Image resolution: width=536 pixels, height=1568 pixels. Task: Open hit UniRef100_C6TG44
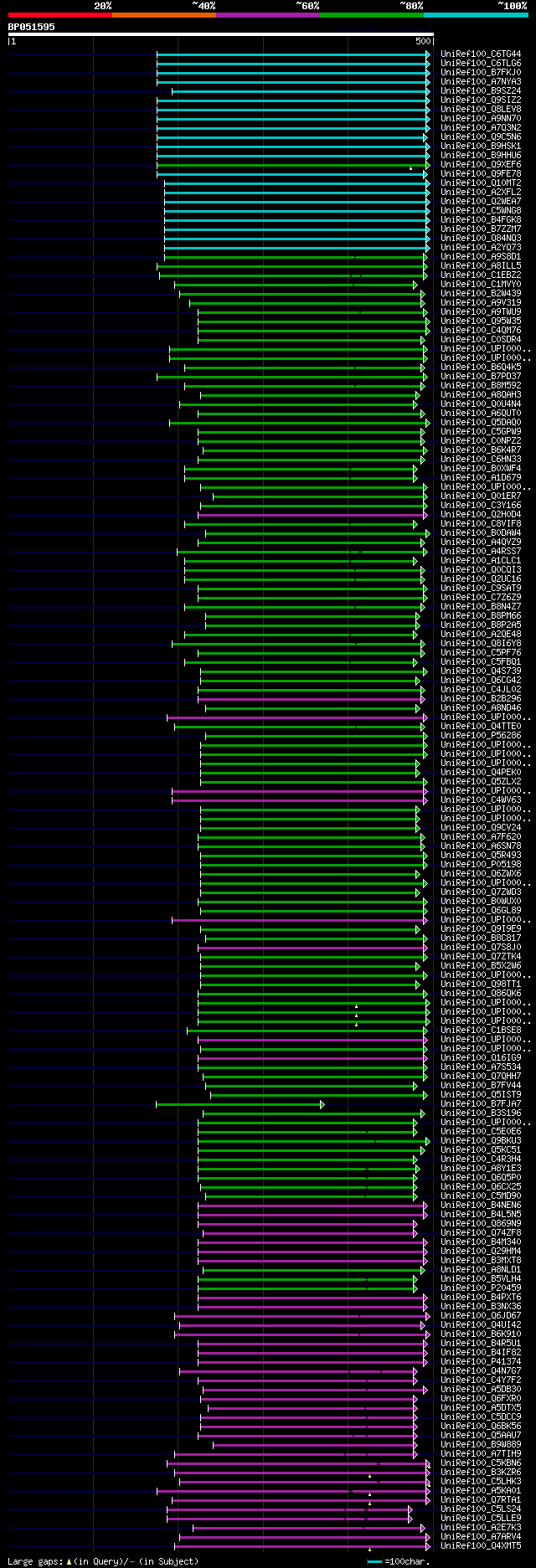pos(481,54)
